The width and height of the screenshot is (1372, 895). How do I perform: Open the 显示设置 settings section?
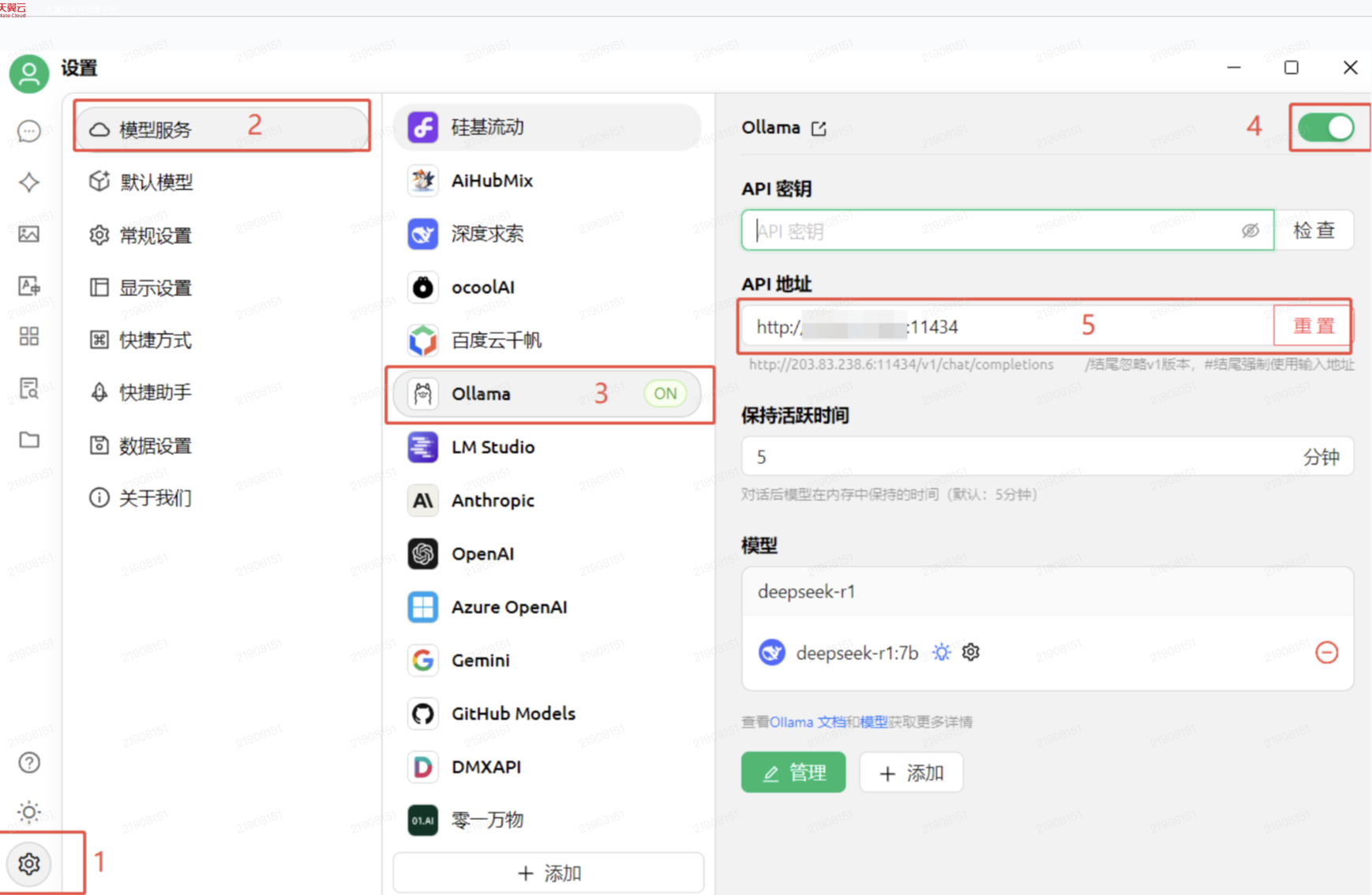(222, 288)
